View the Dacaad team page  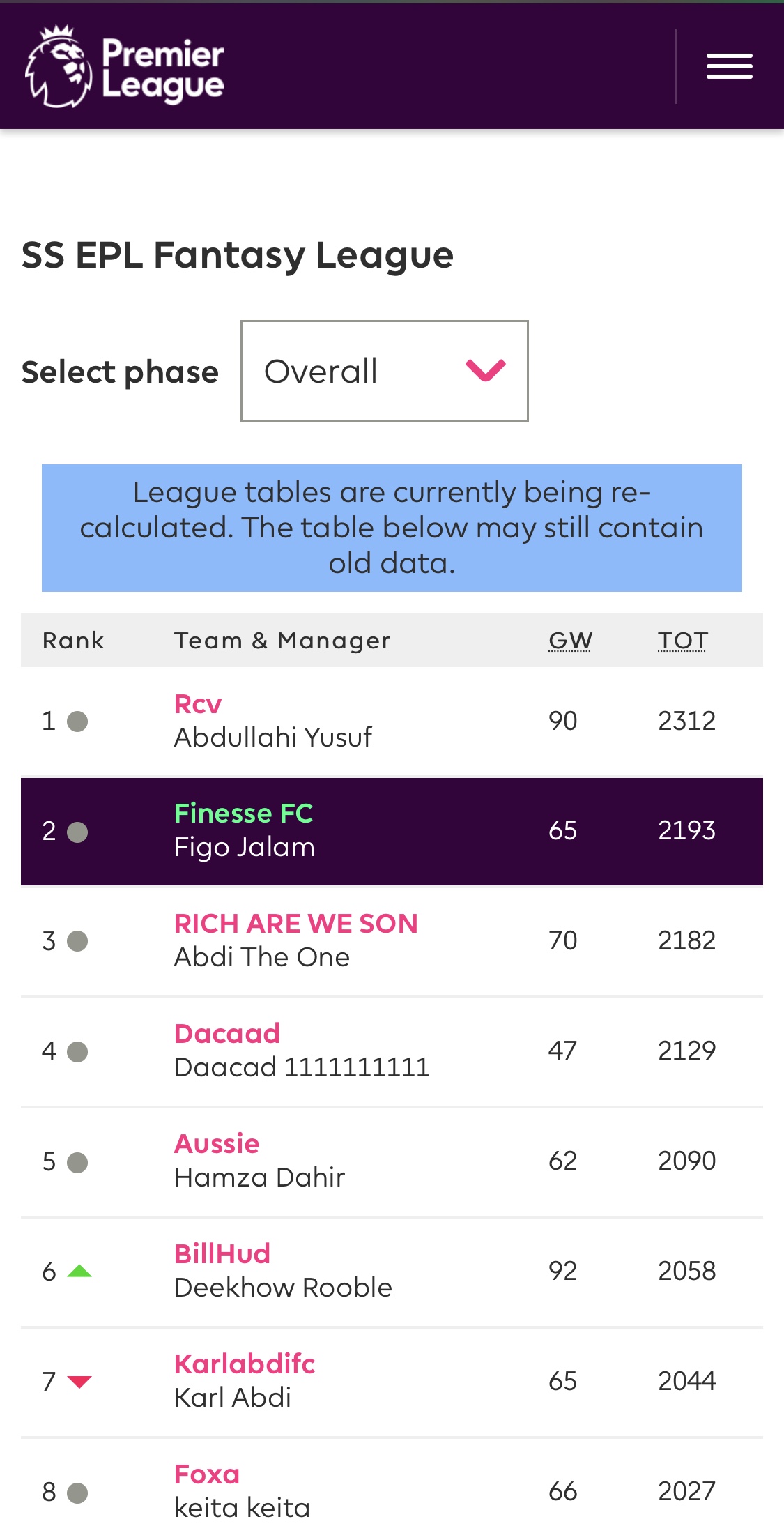click(227, 1034)
